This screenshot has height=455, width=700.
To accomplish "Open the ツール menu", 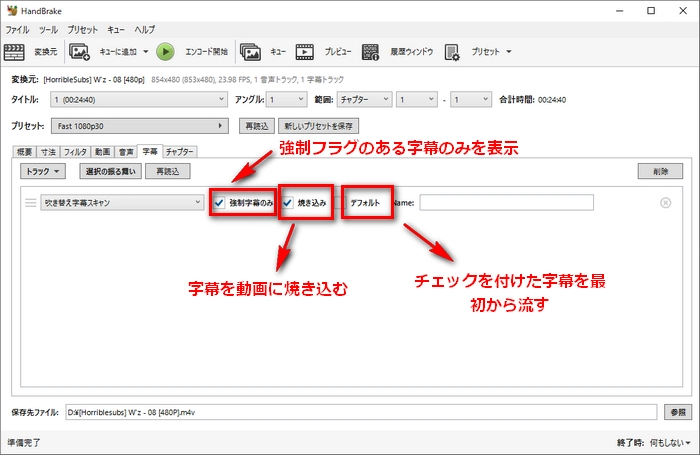I will point(49,30).
